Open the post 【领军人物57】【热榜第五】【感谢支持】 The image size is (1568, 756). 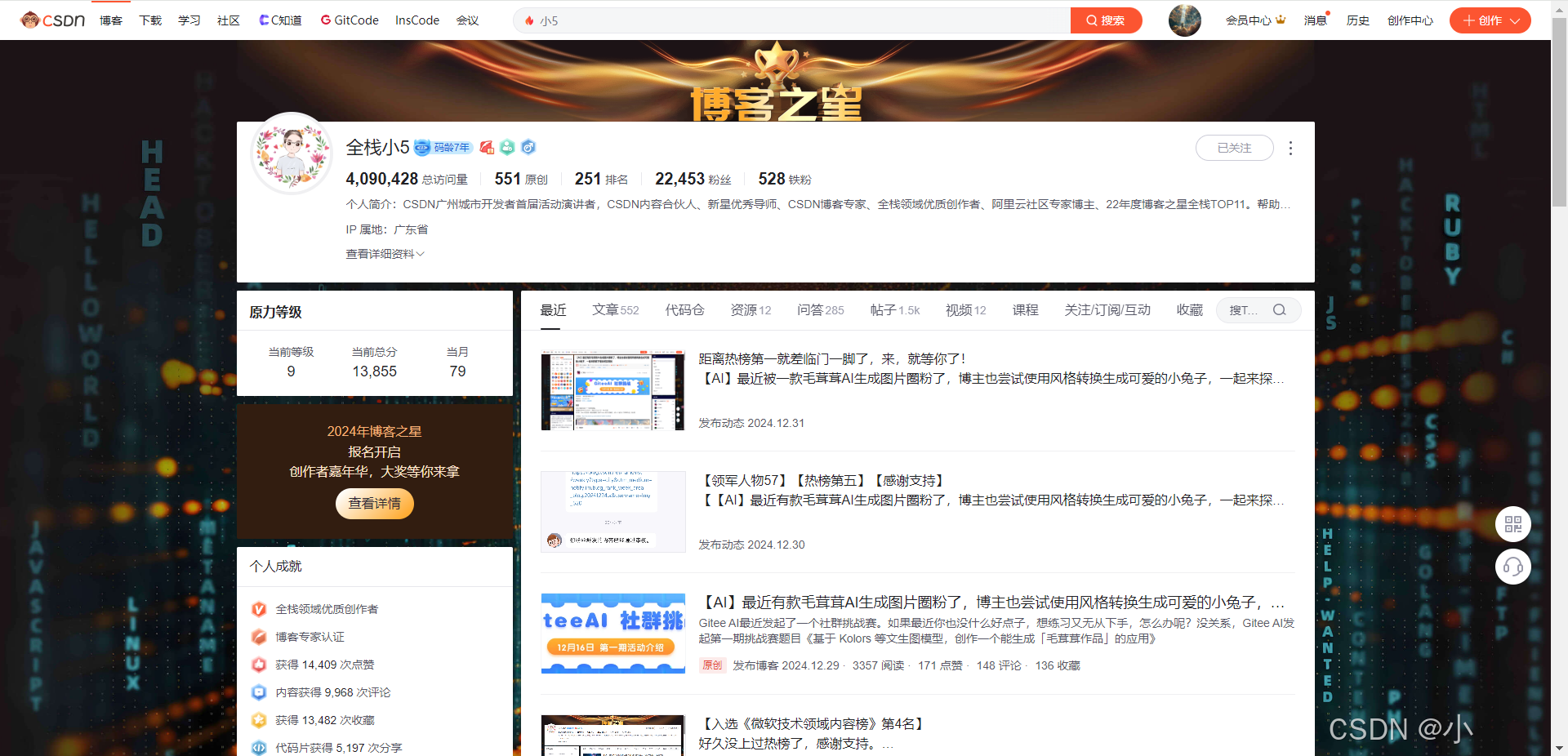click(x=823, y=480)
